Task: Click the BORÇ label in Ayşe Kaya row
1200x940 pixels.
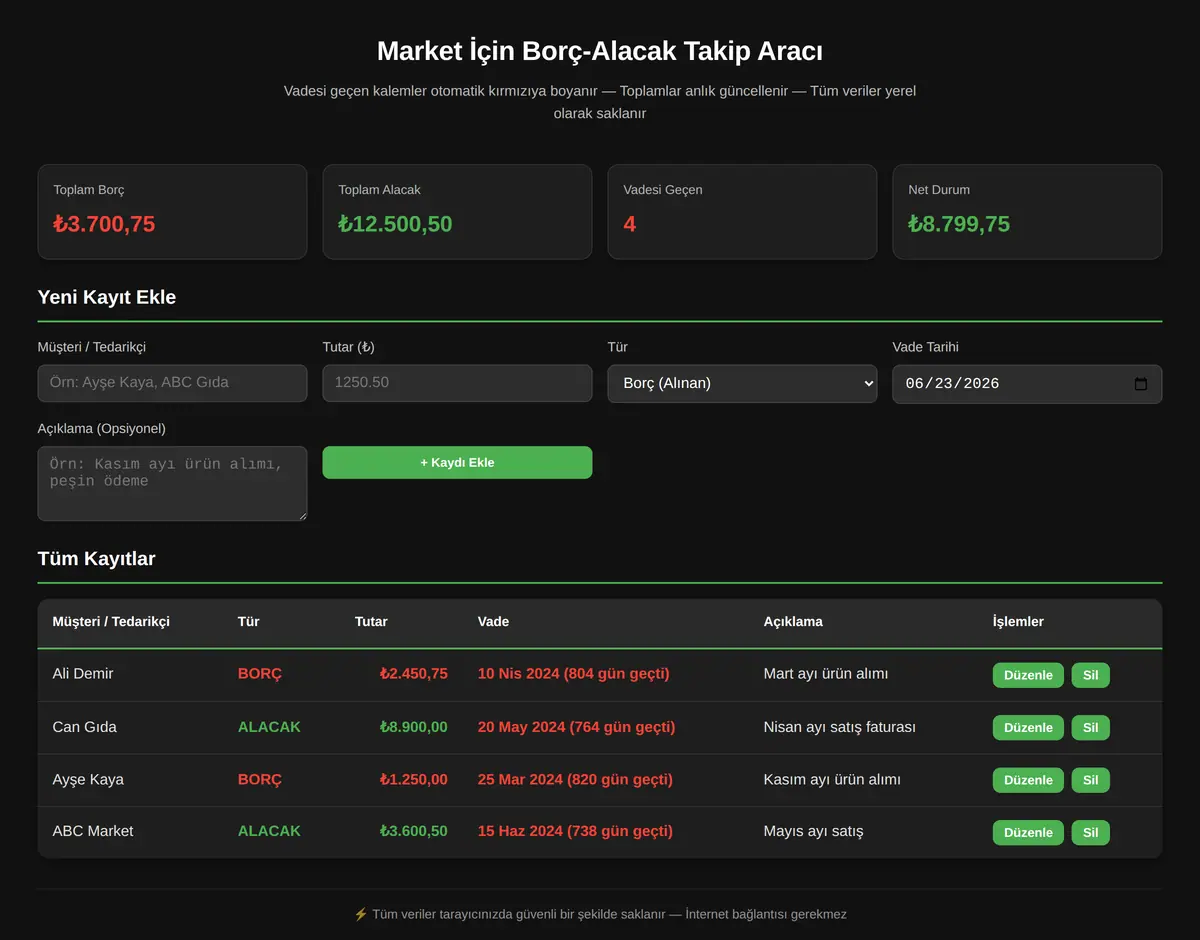Action: click(260, 779)
